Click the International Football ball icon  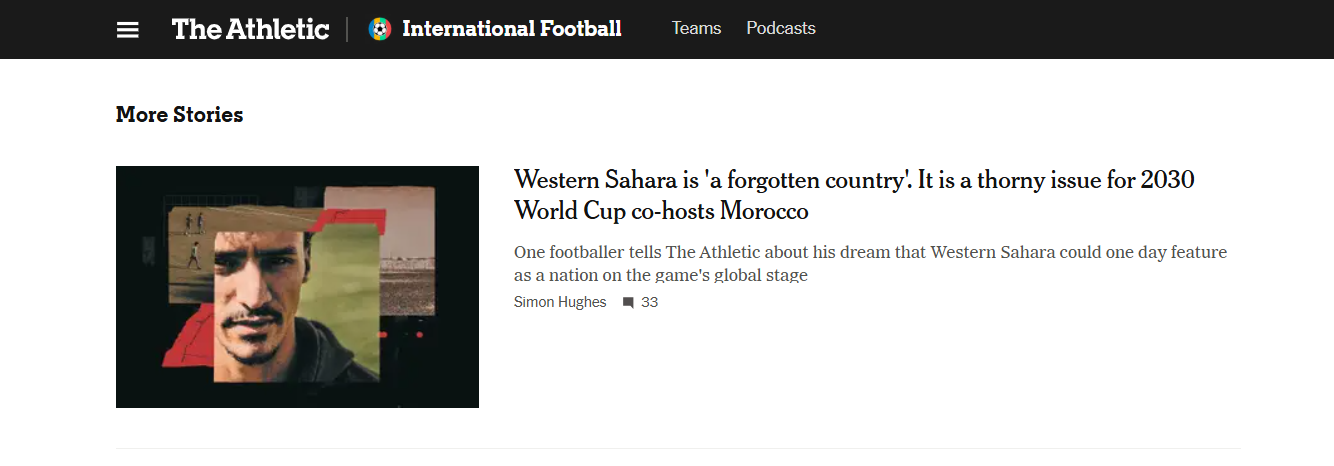click(x=379, y=29)
